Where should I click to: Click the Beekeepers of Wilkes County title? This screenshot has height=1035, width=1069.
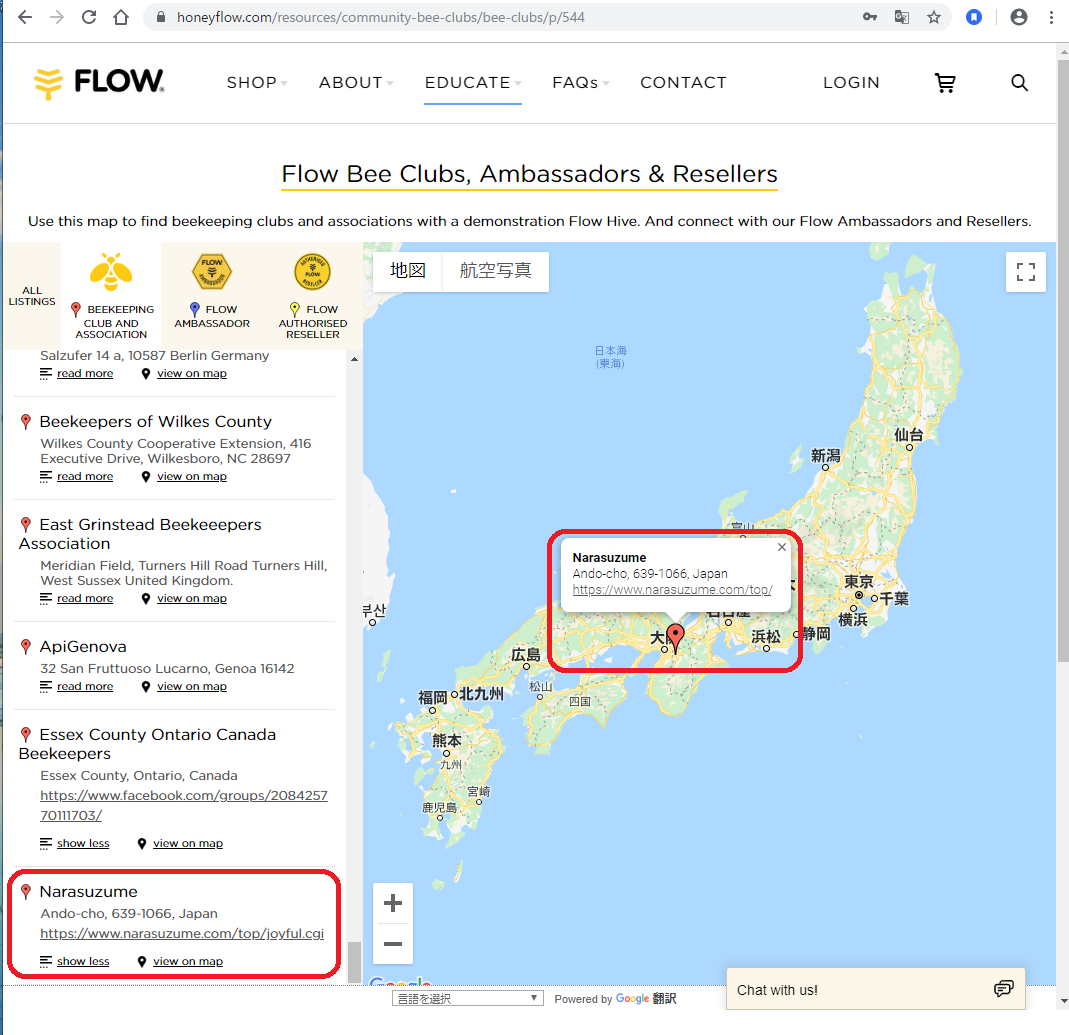[155, 421]
